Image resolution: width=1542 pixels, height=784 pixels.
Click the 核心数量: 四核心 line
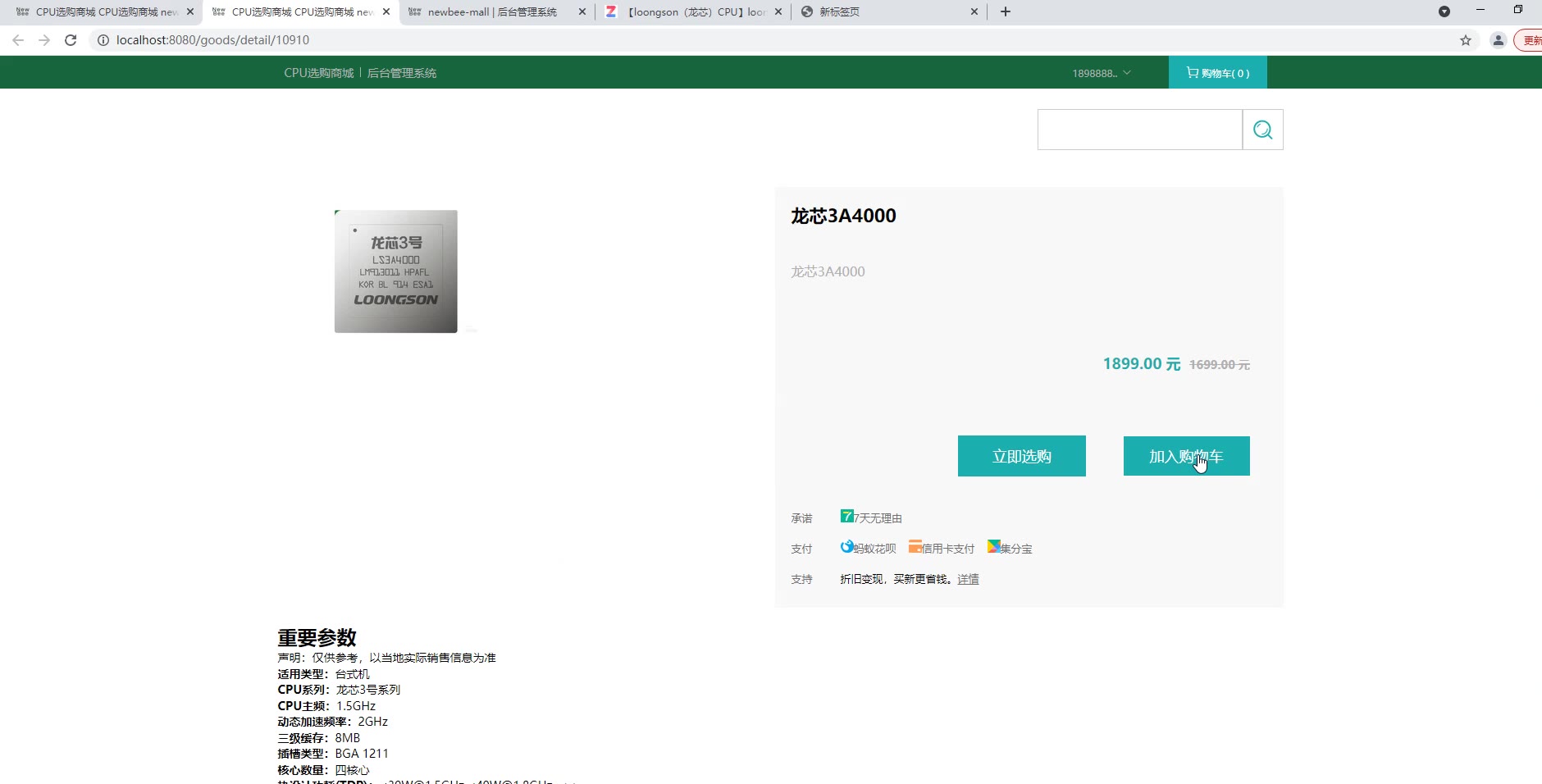(323, 769)
